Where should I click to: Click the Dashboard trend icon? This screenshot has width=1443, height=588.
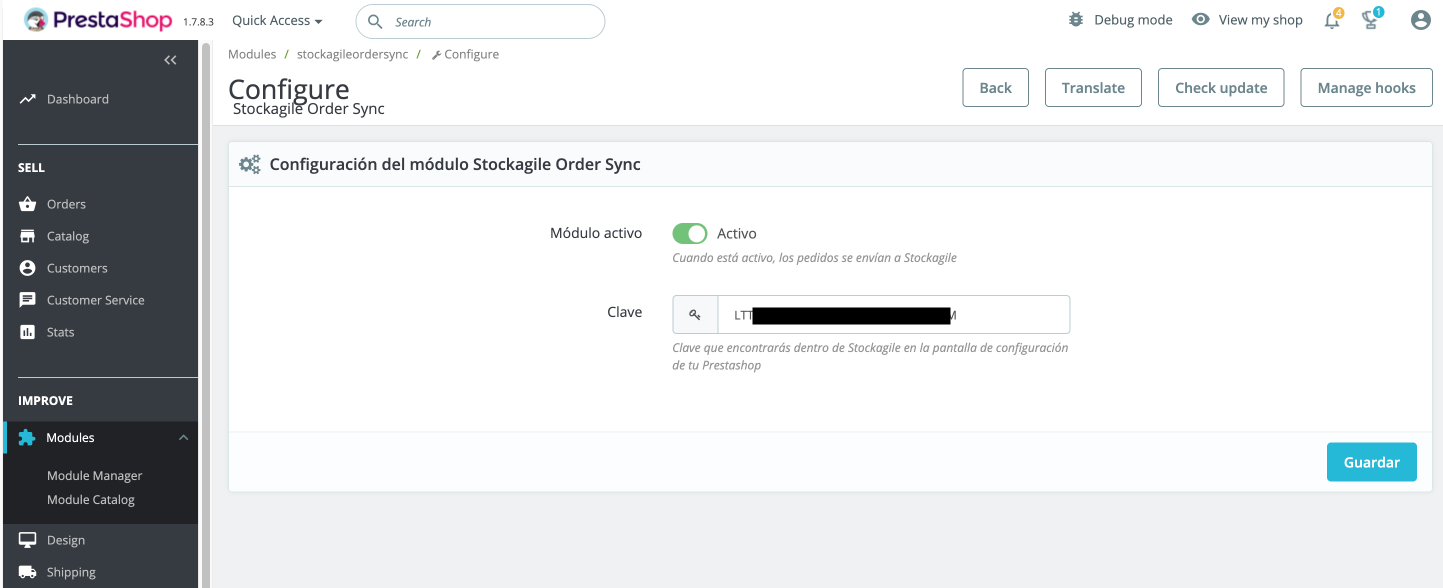point(27,99)
